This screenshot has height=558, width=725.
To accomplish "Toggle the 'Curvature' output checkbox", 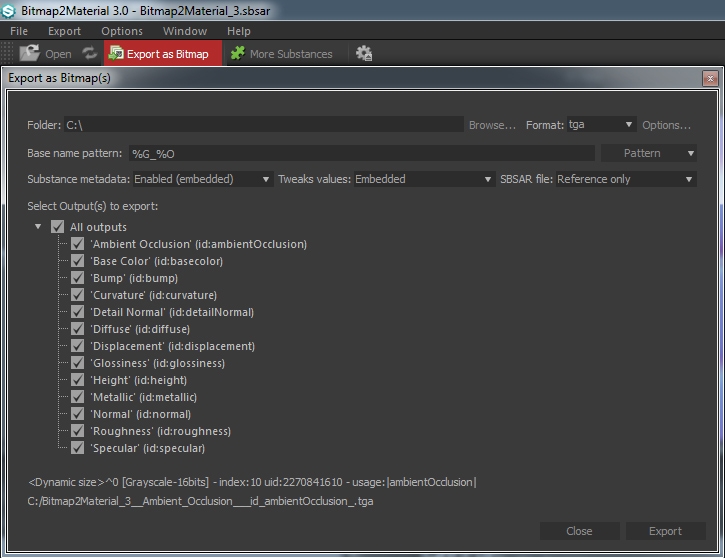I will [x=77, y=295].
